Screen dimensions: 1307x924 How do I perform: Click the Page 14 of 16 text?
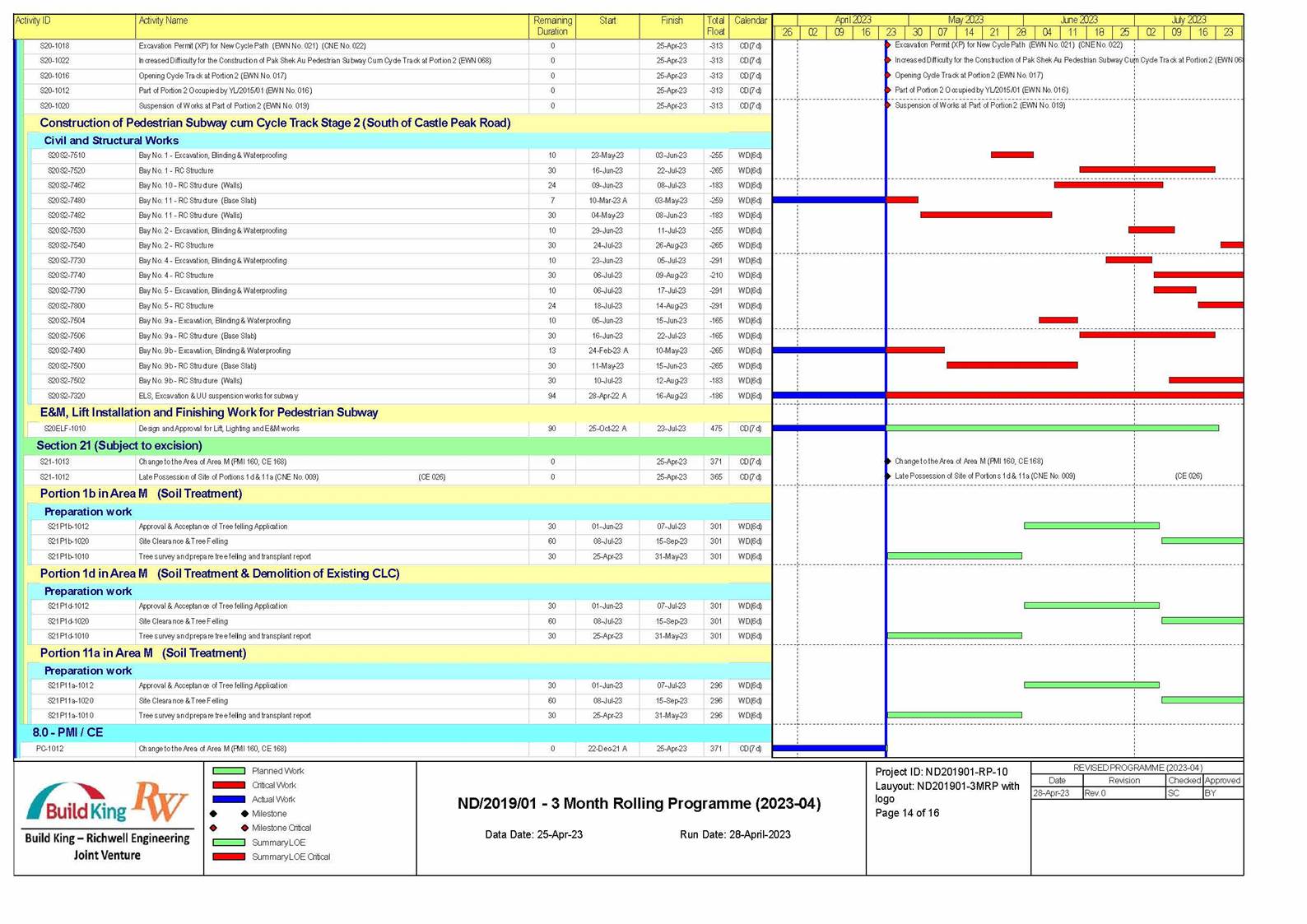pos(907,813)
